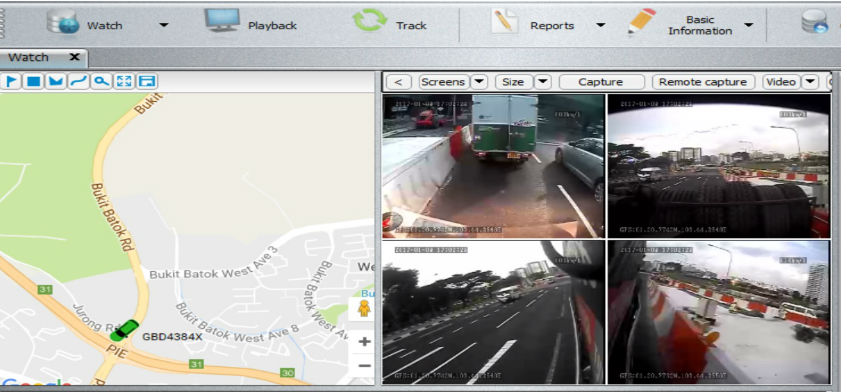
Task: Toggle fullscreen map view icon
Action: pos(124,82)
